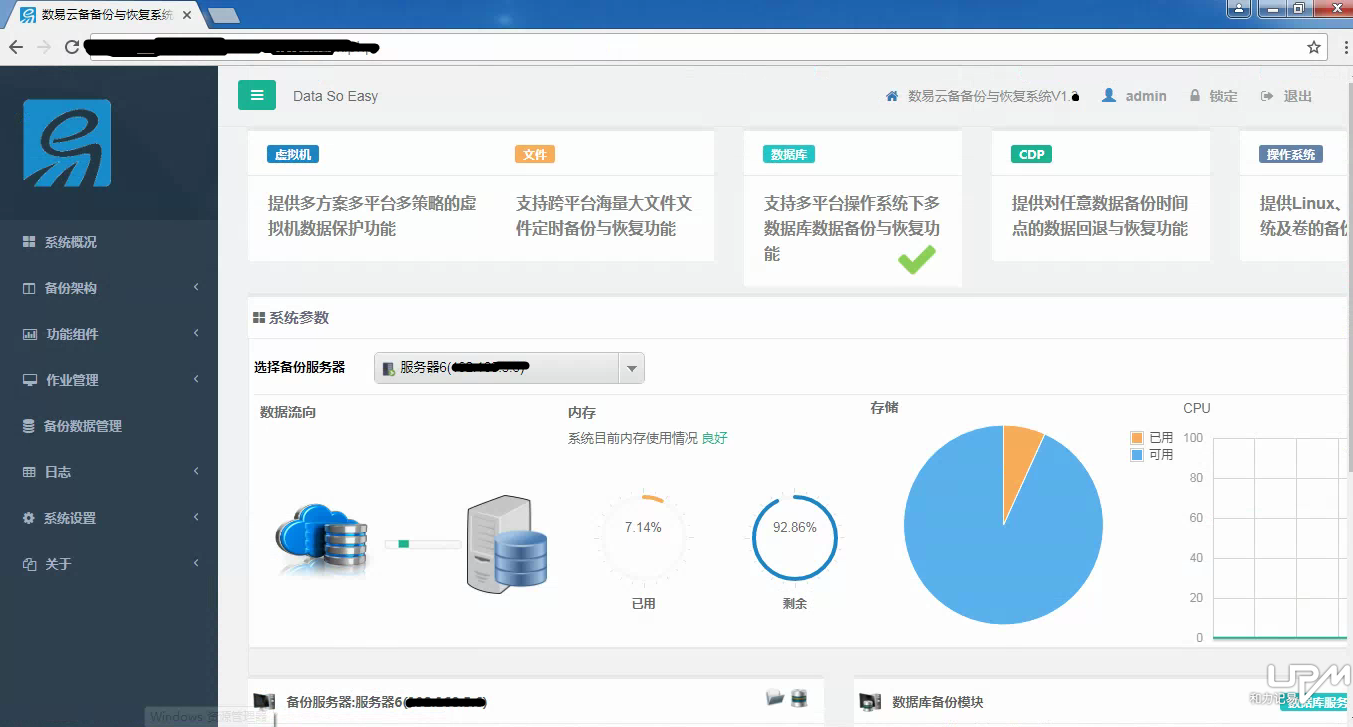Click the home icon in the header
Image resolution: width=1353 pixels, height=727 pixels.
click(892, 96)
